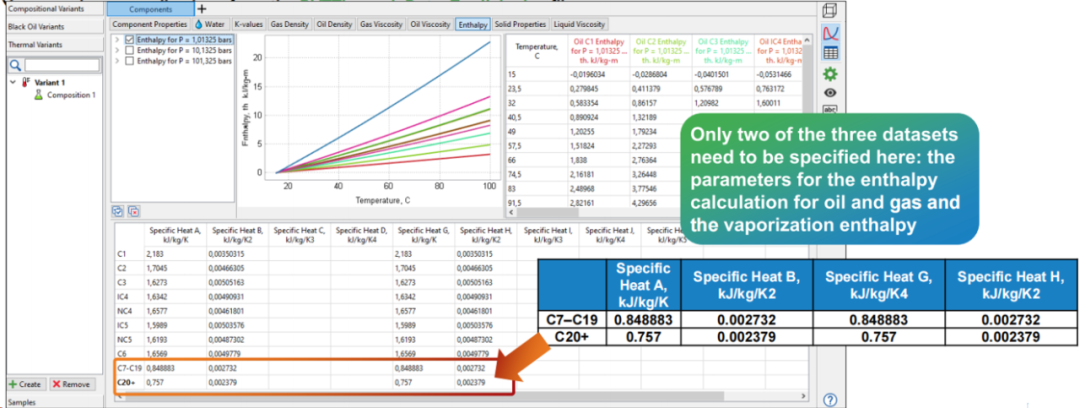Viewport: 1080px width, 408px height.
Task: Open table view icon in right sidebar
Action: point(829,53)
